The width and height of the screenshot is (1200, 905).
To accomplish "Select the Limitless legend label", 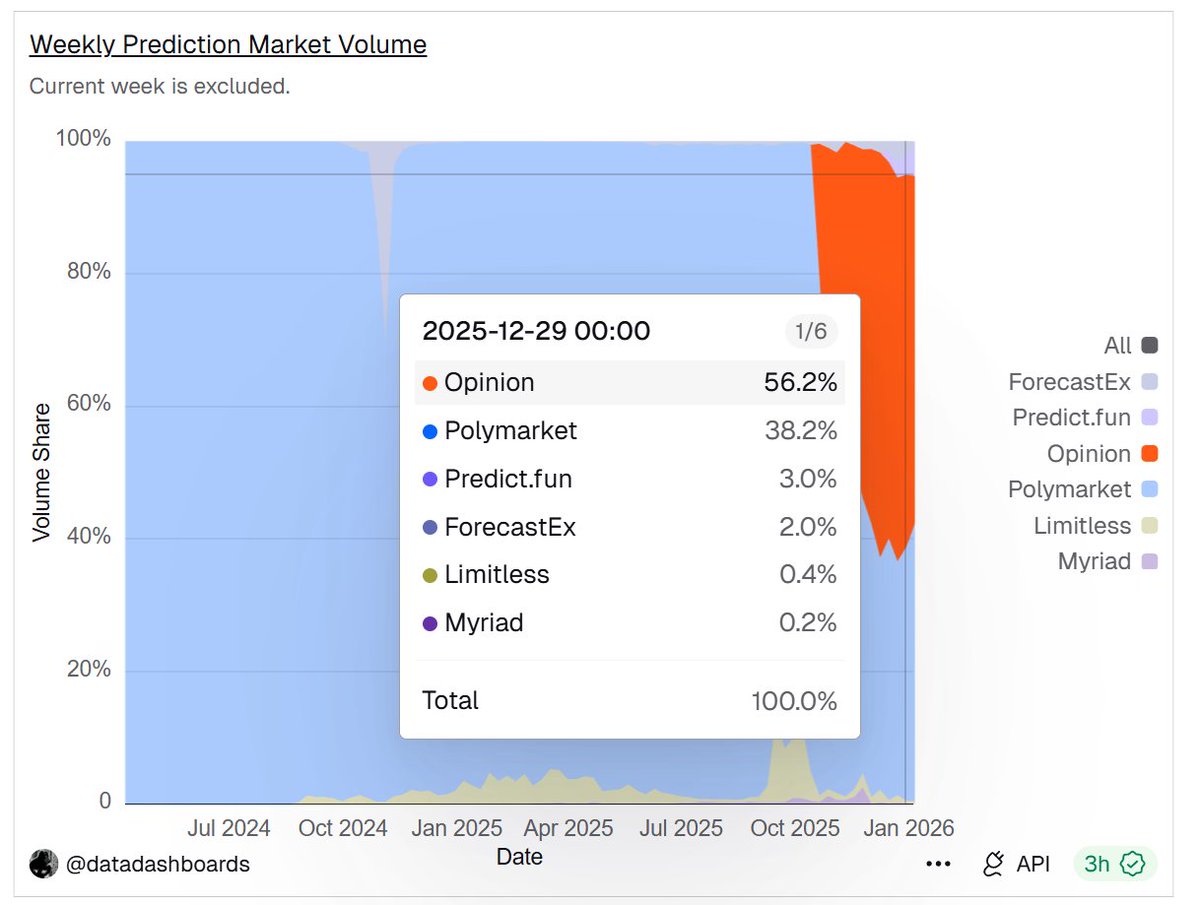I will point(1082,526).
